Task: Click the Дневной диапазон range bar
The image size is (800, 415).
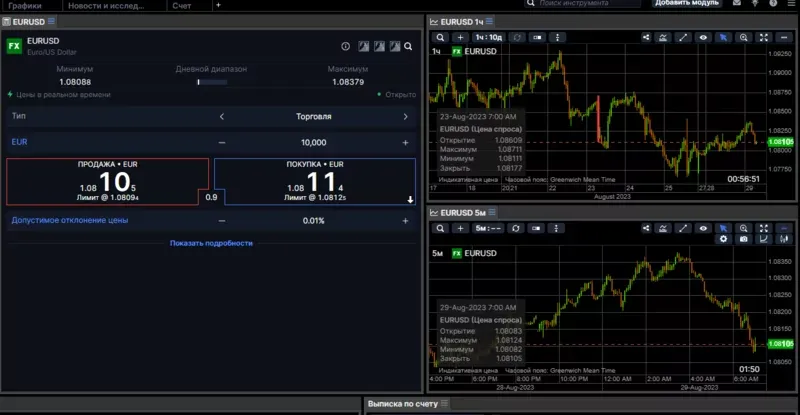Action: pos(212,82)
